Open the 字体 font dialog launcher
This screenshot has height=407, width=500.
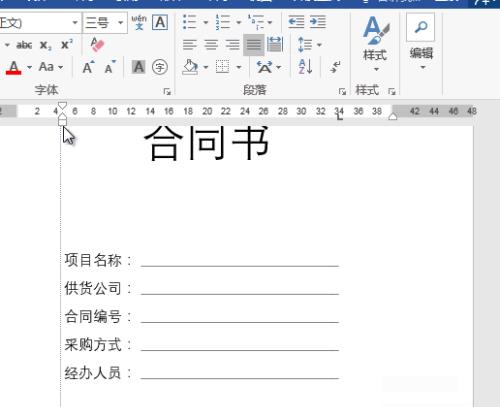click(167, 91)
